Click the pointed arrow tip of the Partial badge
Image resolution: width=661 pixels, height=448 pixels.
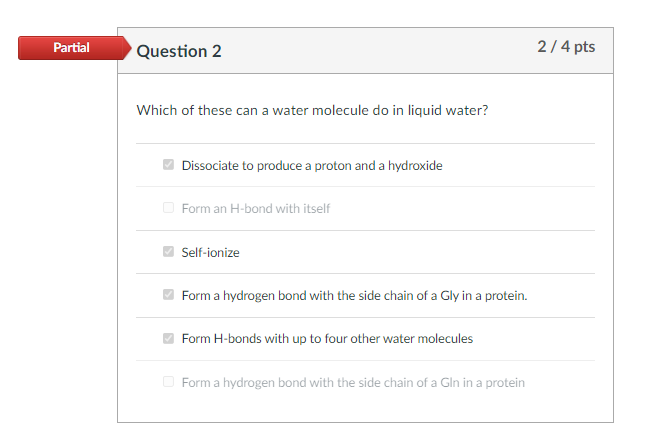(x=127, y=48)
